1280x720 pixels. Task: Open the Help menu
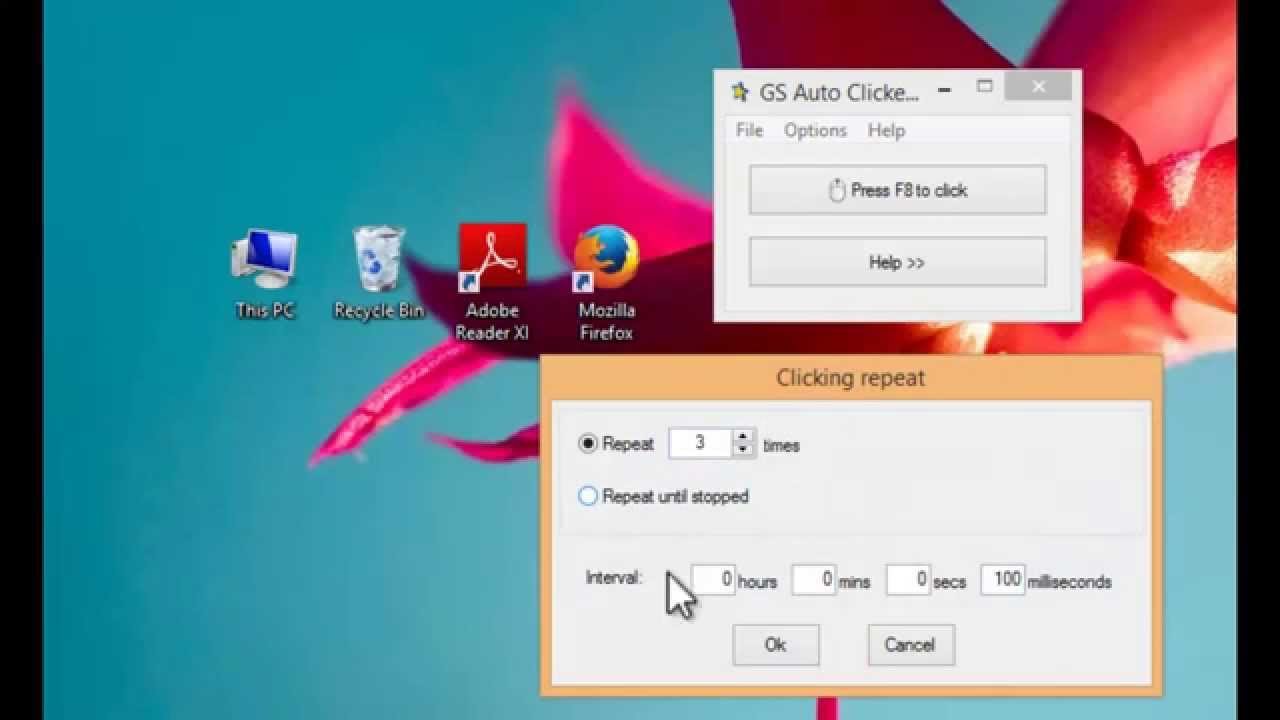tap(886, 130)
